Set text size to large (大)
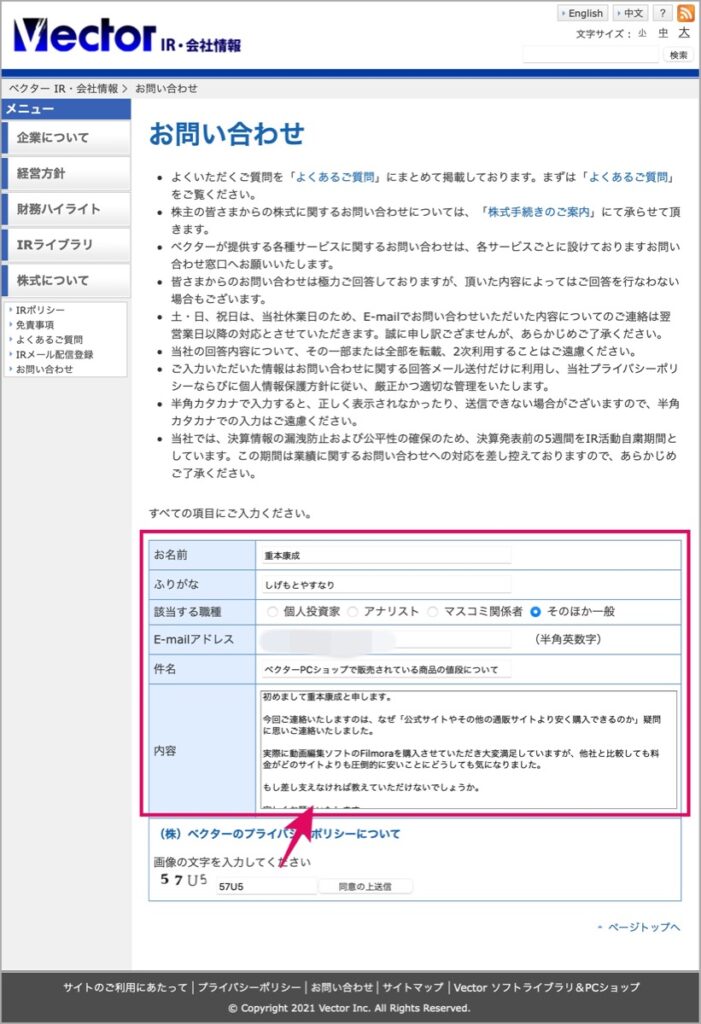Image resolution: width=701 pixels, height=1024 pixels. [684, 32]
